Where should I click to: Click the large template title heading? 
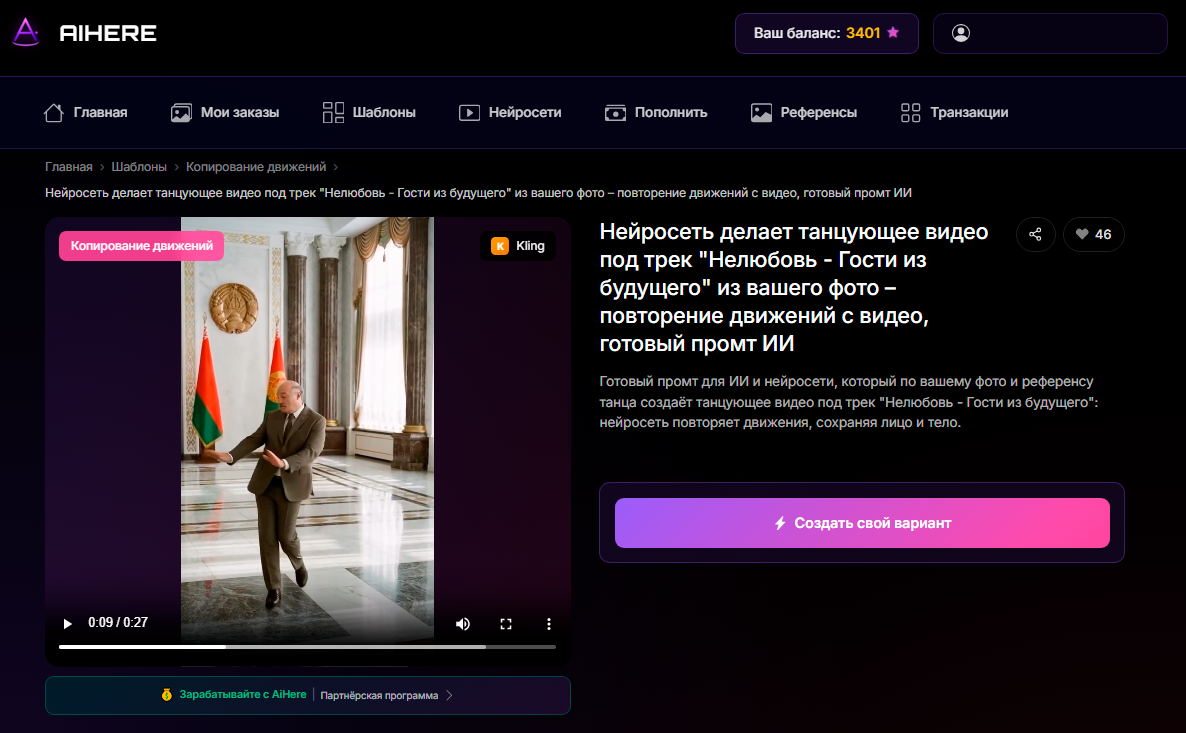pyautogui.click(x=794, y=287)
